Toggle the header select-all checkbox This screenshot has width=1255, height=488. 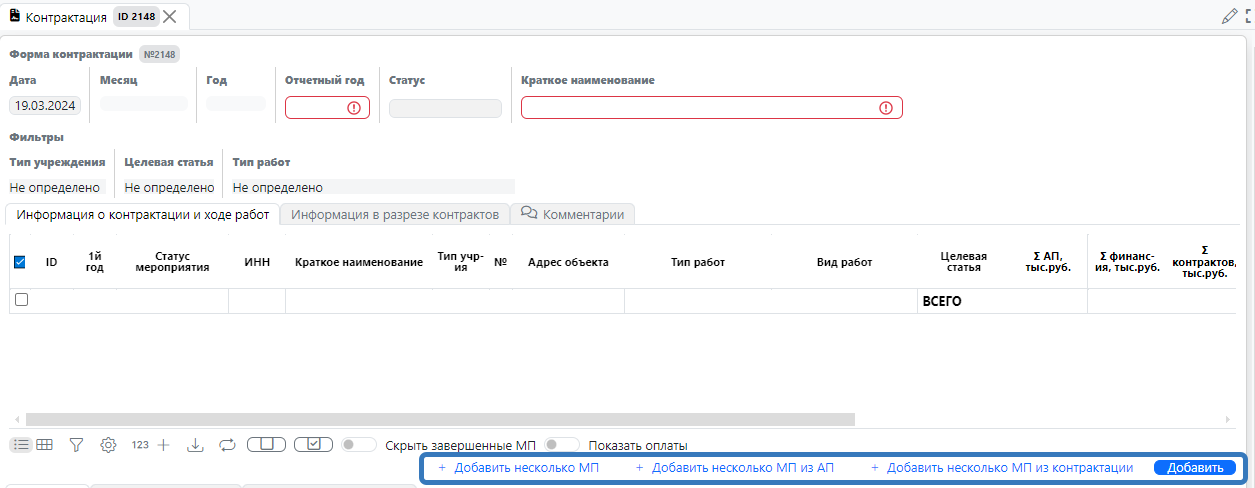click(x=20, y=262)
